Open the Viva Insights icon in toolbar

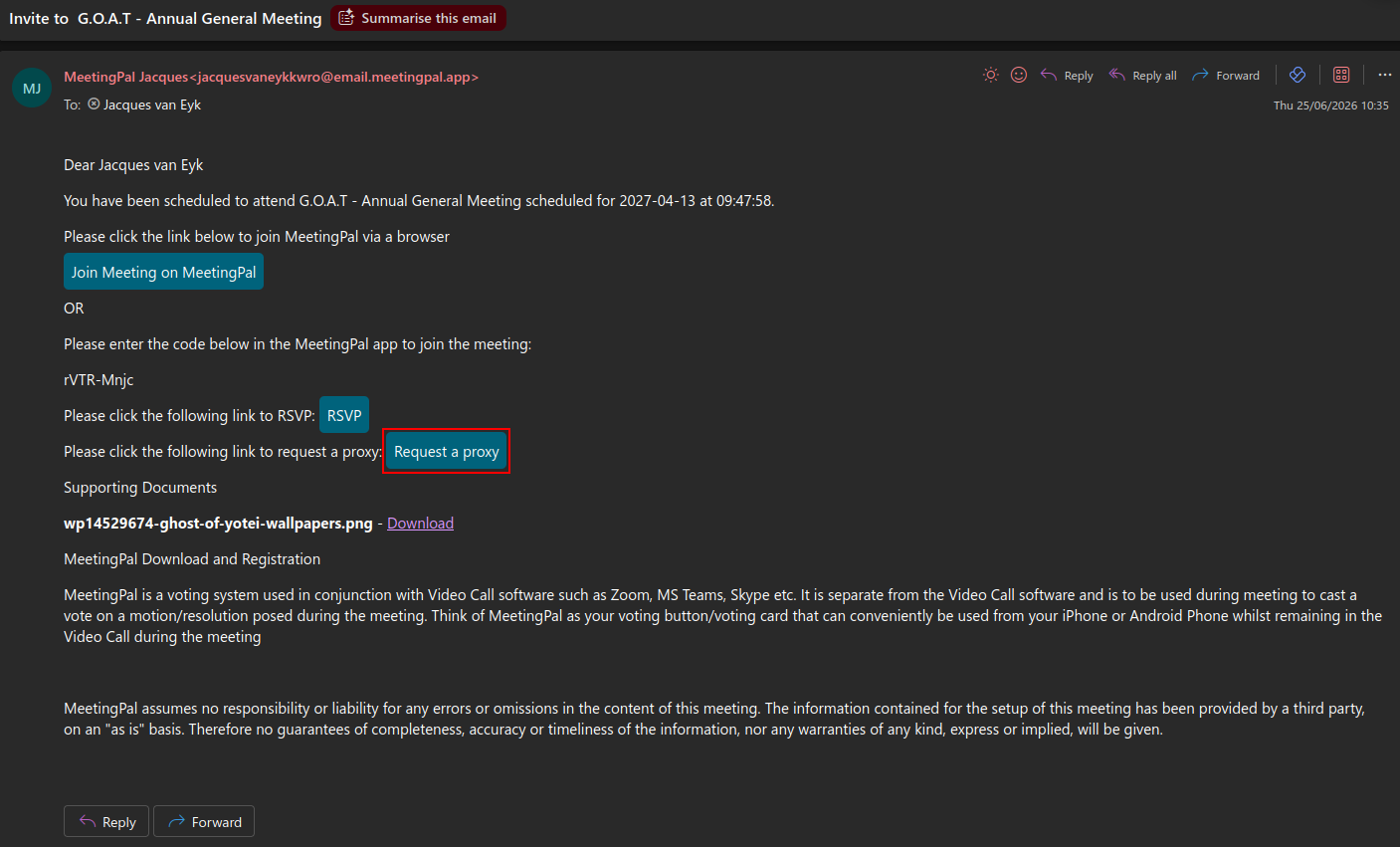pos(1298,75)
